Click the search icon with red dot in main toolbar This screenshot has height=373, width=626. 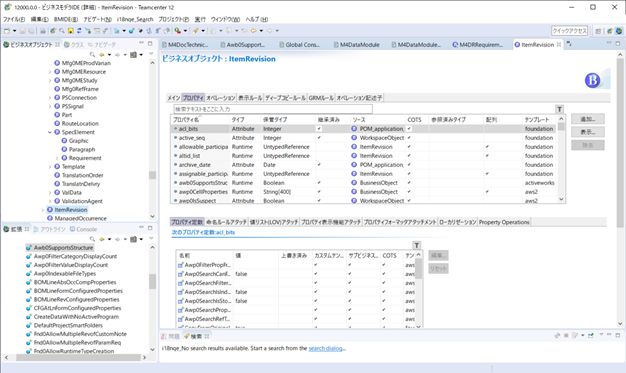pyautogui.click(x=177, y=31)
